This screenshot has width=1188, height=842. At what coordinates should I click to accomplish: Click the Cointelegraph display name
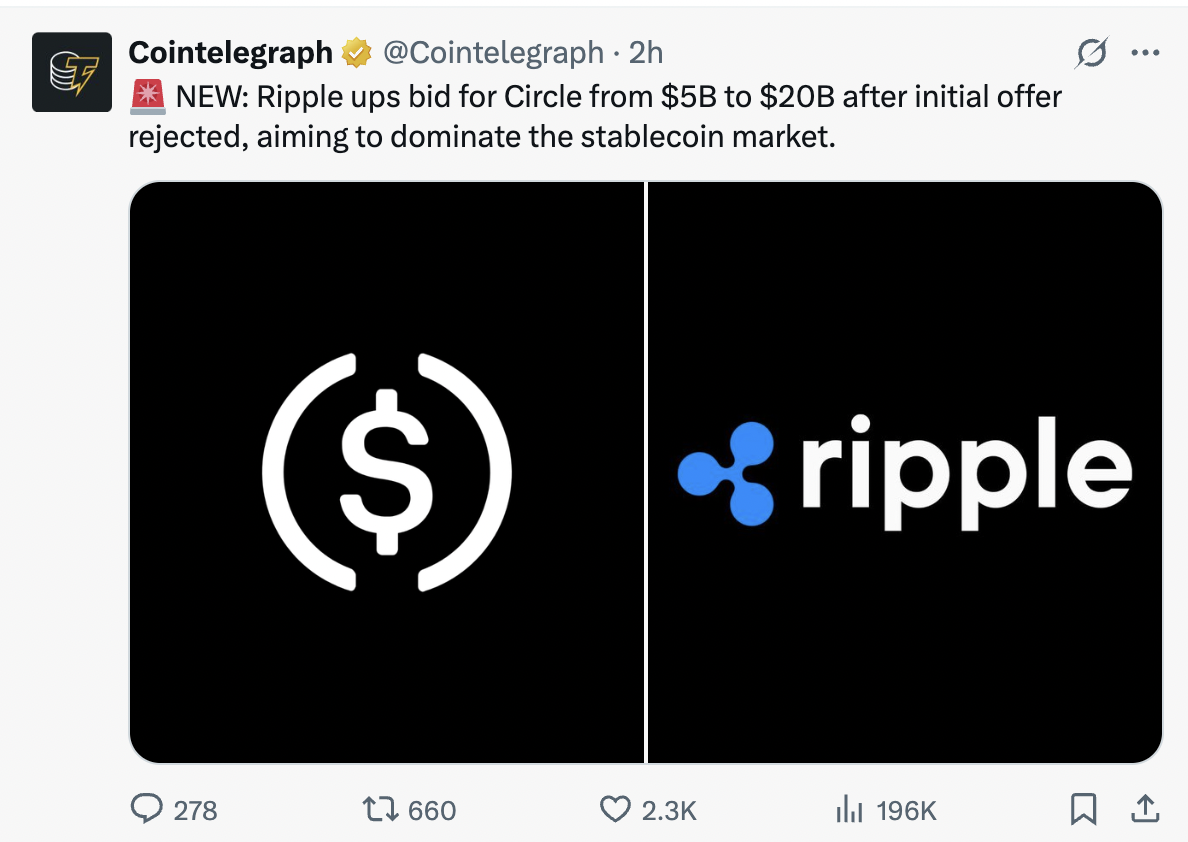click(230, 52)
